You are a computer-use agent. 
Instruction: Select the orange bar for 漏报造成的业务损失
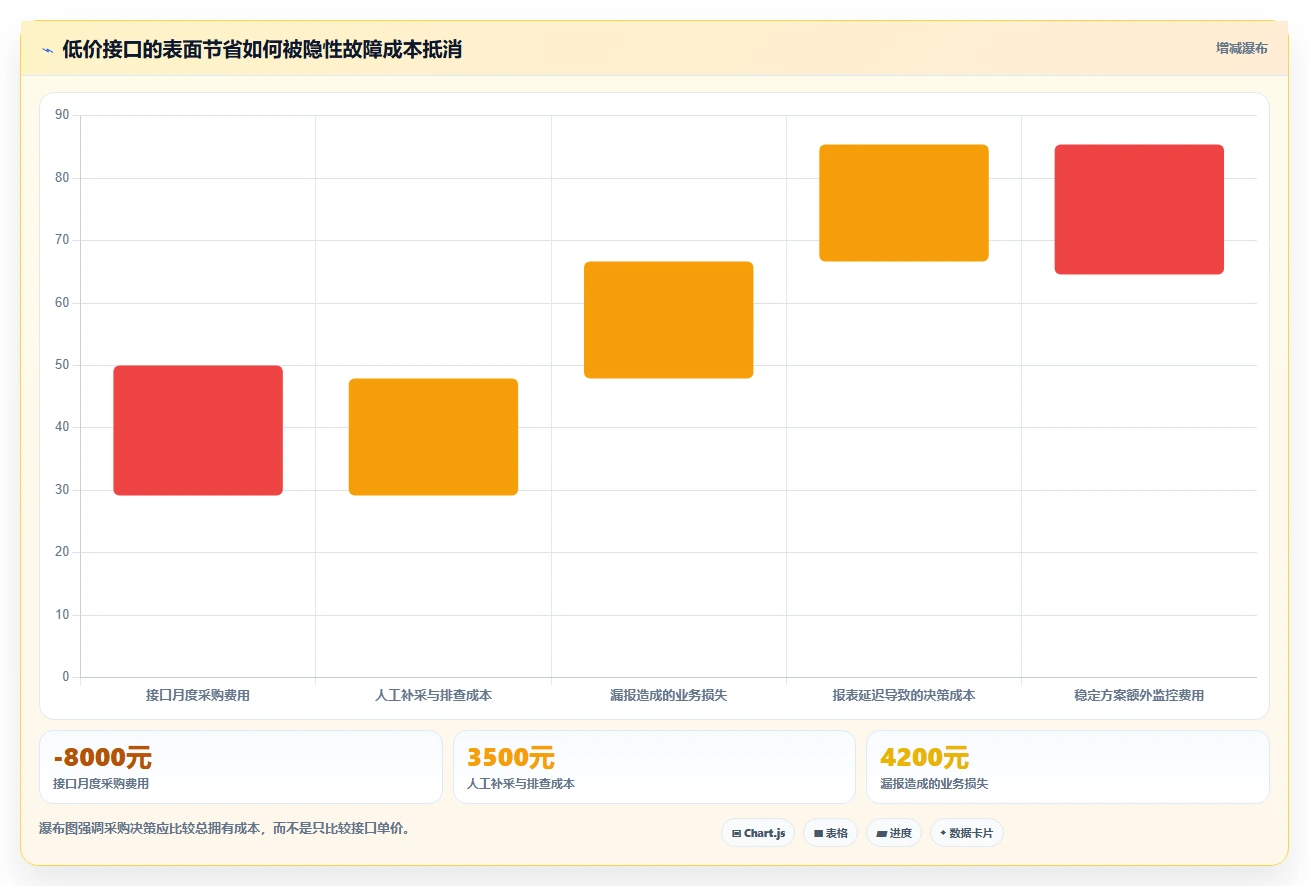pyautogui.click(x=668, y=320)
